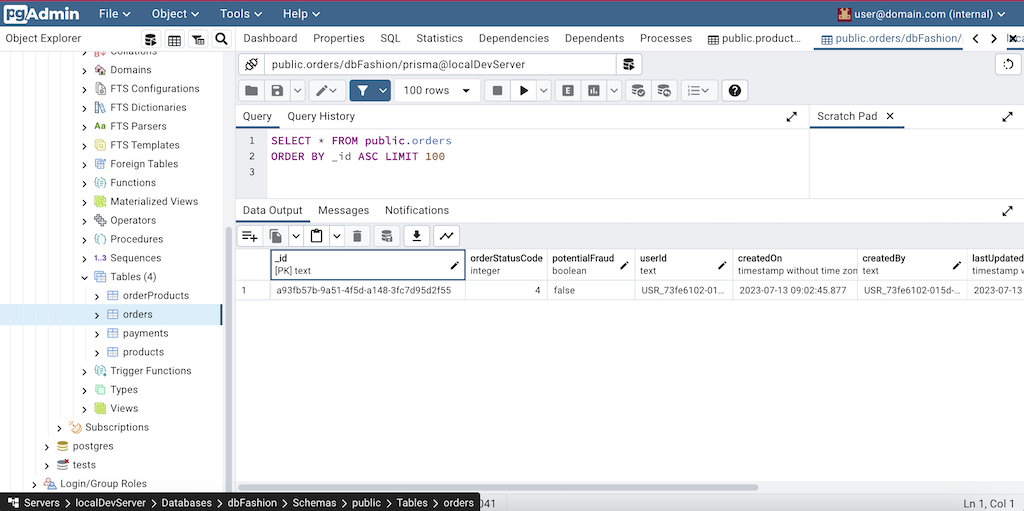Delete selected row with trash icon
Screen dimensions: 1024x511
coord(357,236)
